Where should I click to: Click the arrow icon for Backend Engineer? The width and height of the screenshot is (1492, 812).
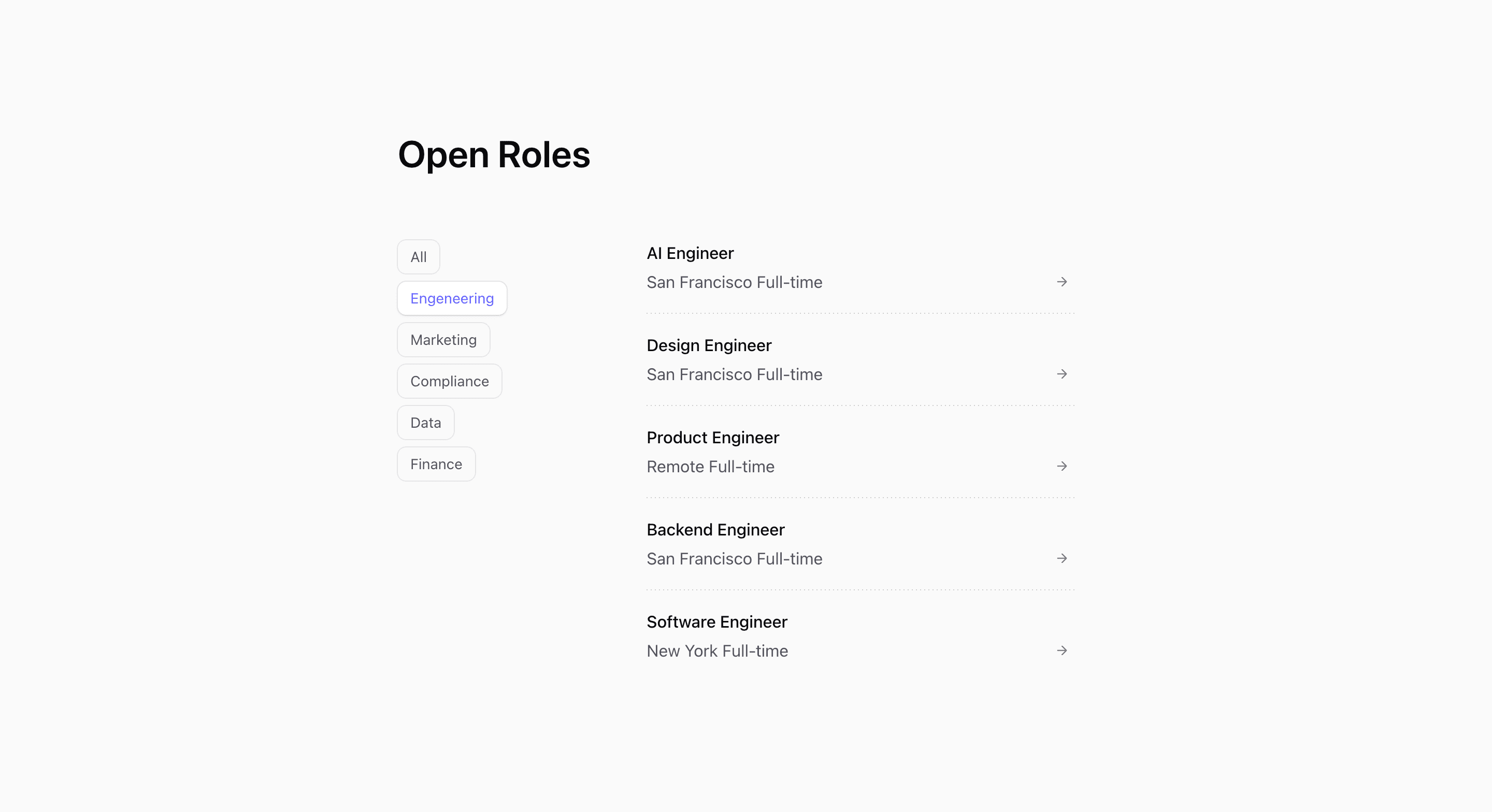coord(1061,558)
